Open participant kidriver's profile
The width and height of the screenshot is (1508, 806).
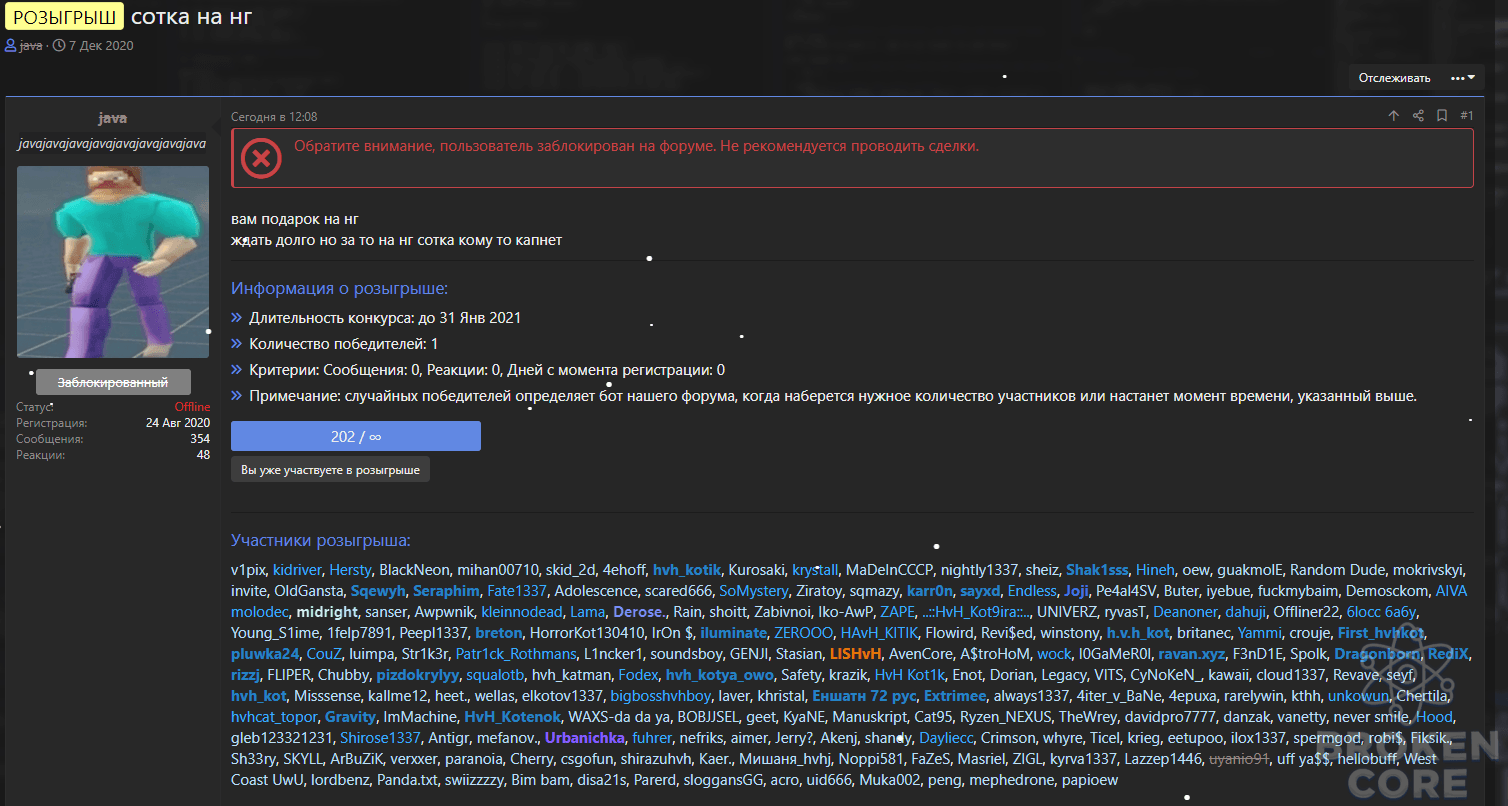tap(297, 570)
